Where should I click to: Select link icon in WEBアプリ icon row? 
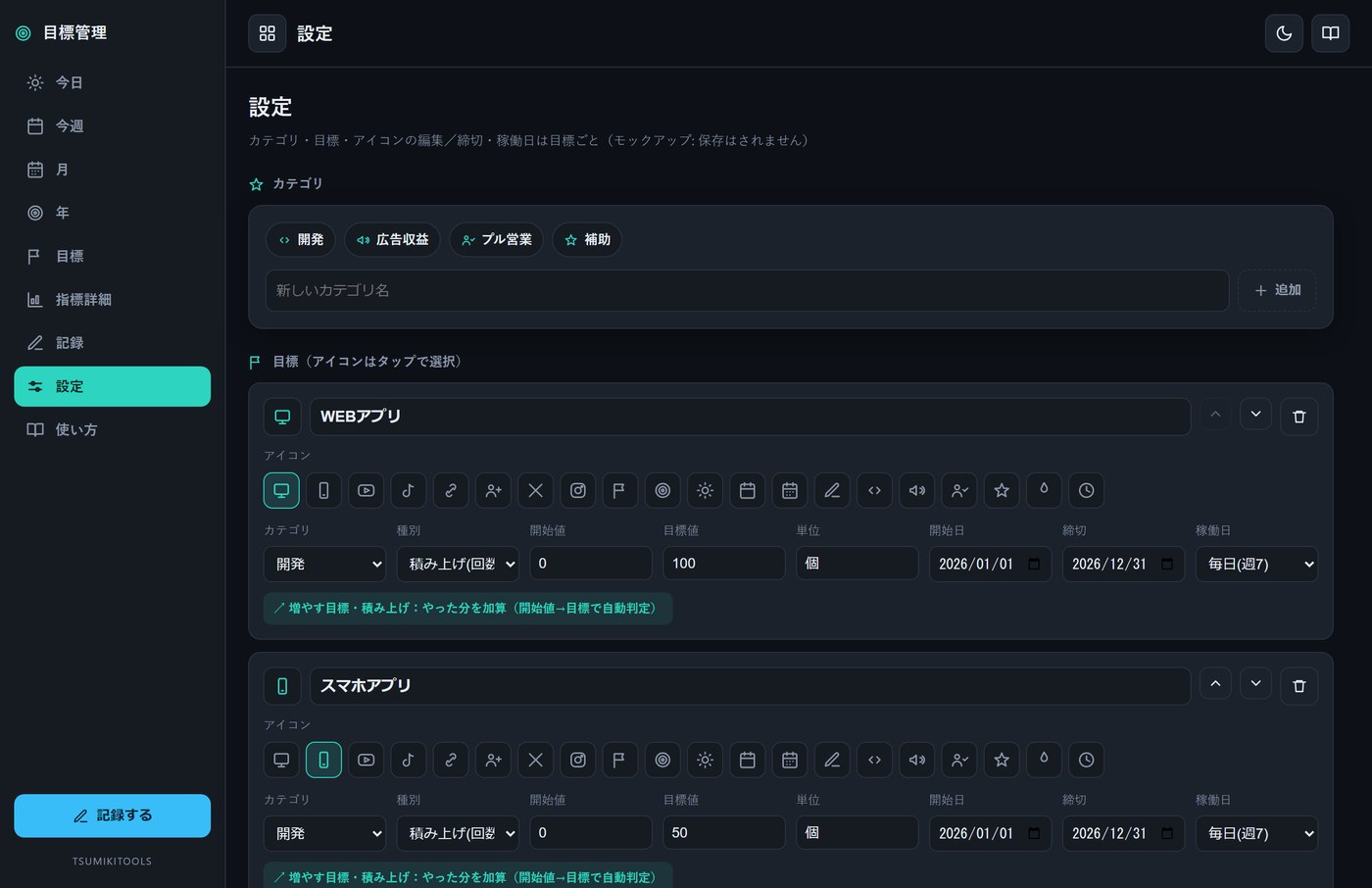click(451, 490)
